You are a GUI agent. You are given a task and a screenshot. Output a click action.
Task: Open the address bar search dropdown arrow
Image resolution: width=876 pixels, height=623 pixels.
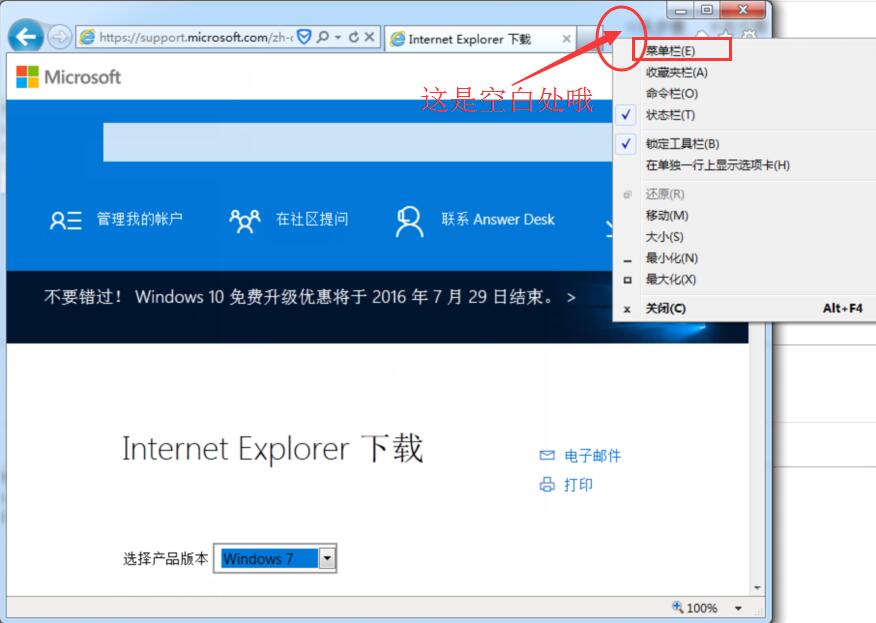click(x=338, y=37)
